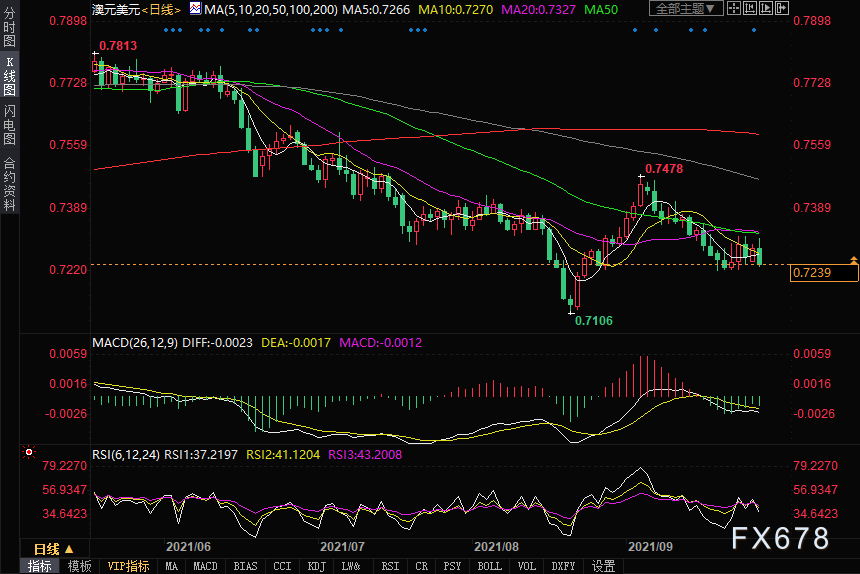Screen dimensions: 860x574
Task: Open the 合约资料 side tab
Action: click(x=9, y=183)
